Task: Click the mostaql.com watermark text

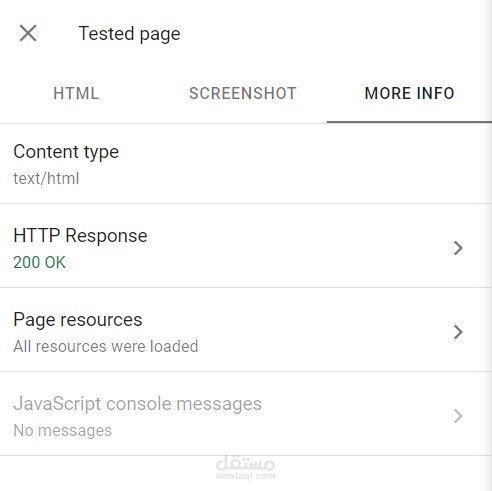Action: pos(245,476)
